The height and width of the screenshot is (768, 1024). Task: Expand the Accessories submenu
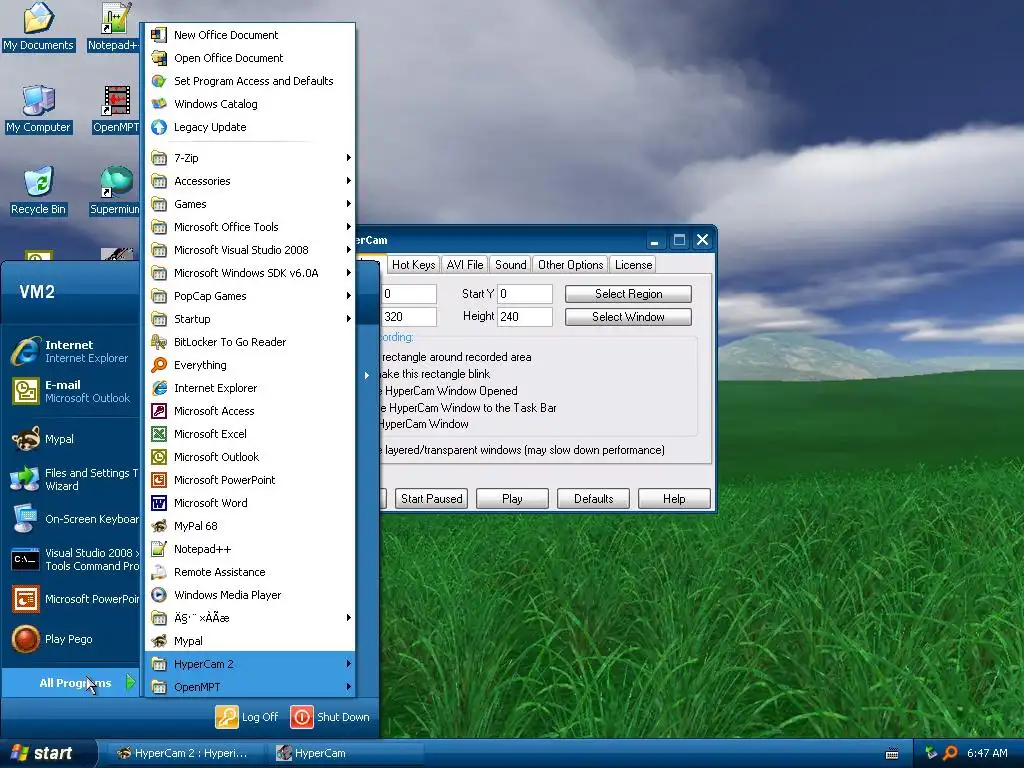tap(249, 181)
